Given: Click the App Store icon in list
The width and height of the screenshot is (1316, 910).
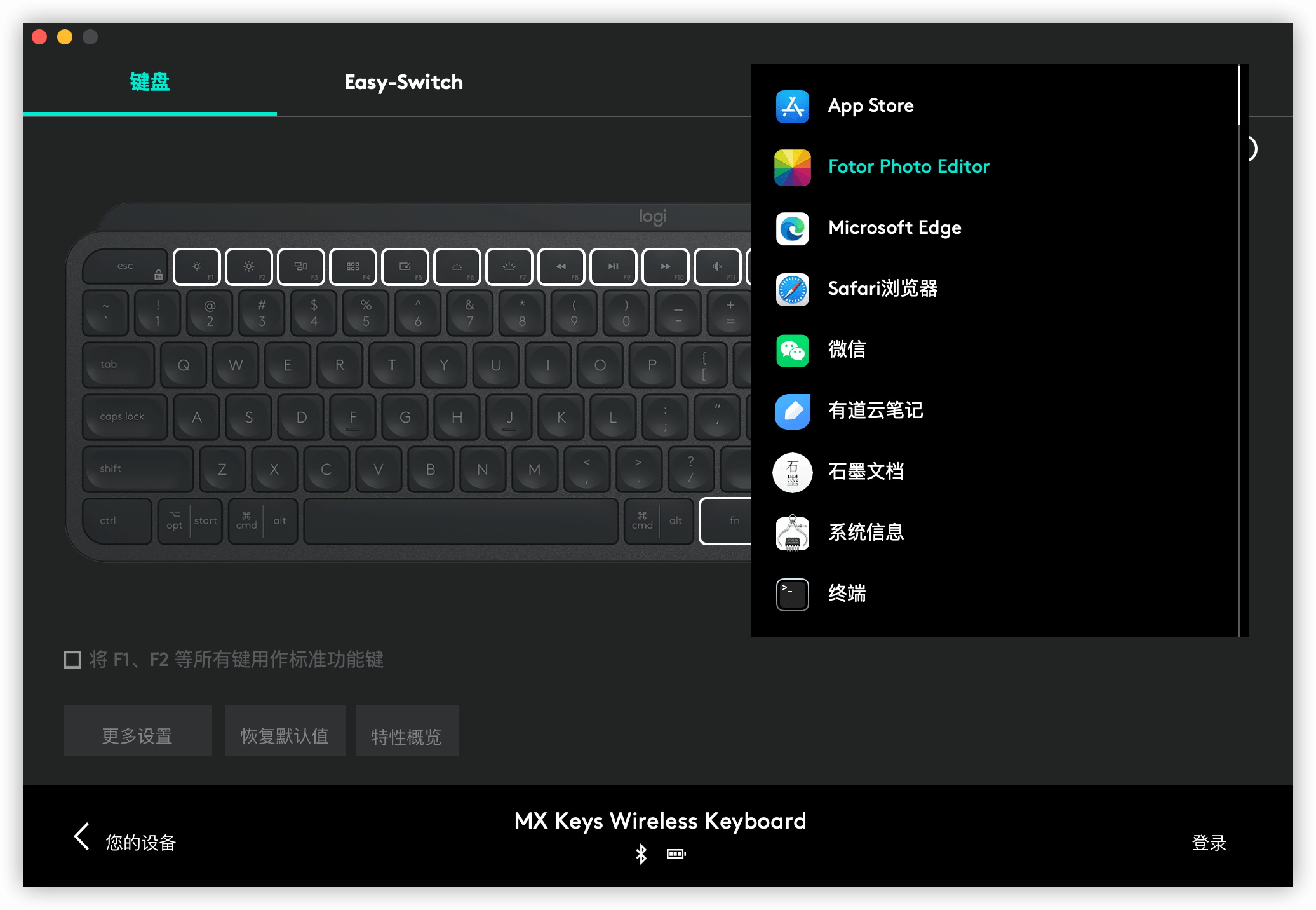Looking at the screenshot, I should pyautogui.click(x=792, y=106).
